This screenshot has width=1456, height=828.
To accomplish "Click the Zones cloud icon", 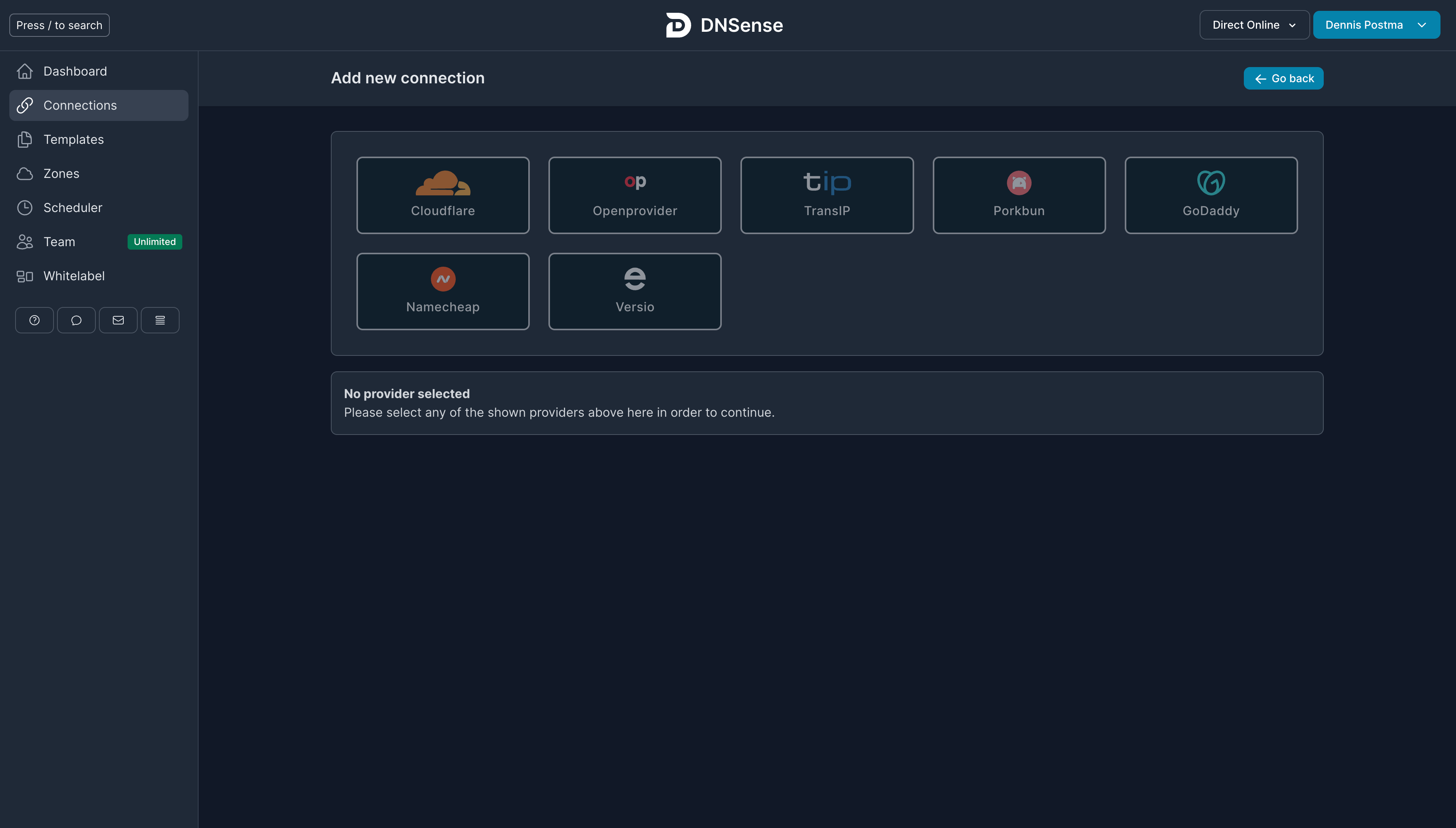I will click(x=24, y=173).
